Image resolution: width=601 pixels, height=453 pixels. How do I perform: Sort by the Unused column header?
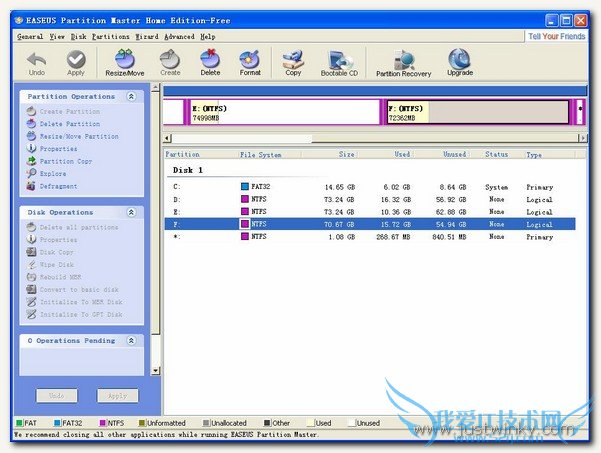click(x=453, y=155)
